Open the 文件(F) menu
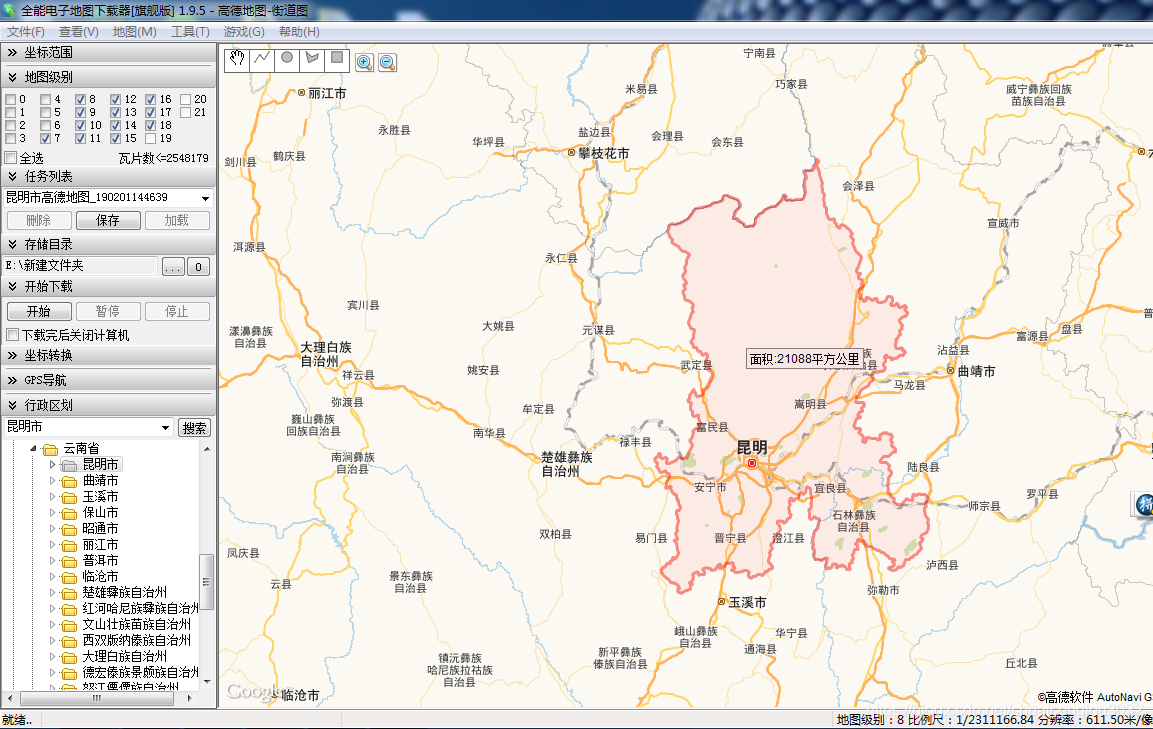Screen dimensions: 1153x729 click(26, 32)
